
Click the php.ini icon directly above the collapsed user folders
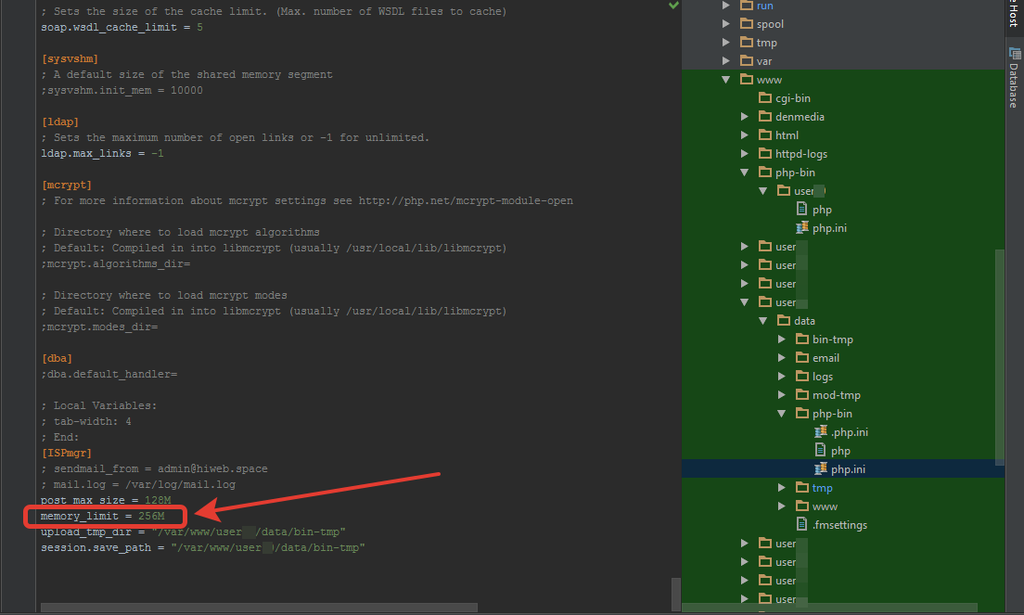click(x=803, y=228)
